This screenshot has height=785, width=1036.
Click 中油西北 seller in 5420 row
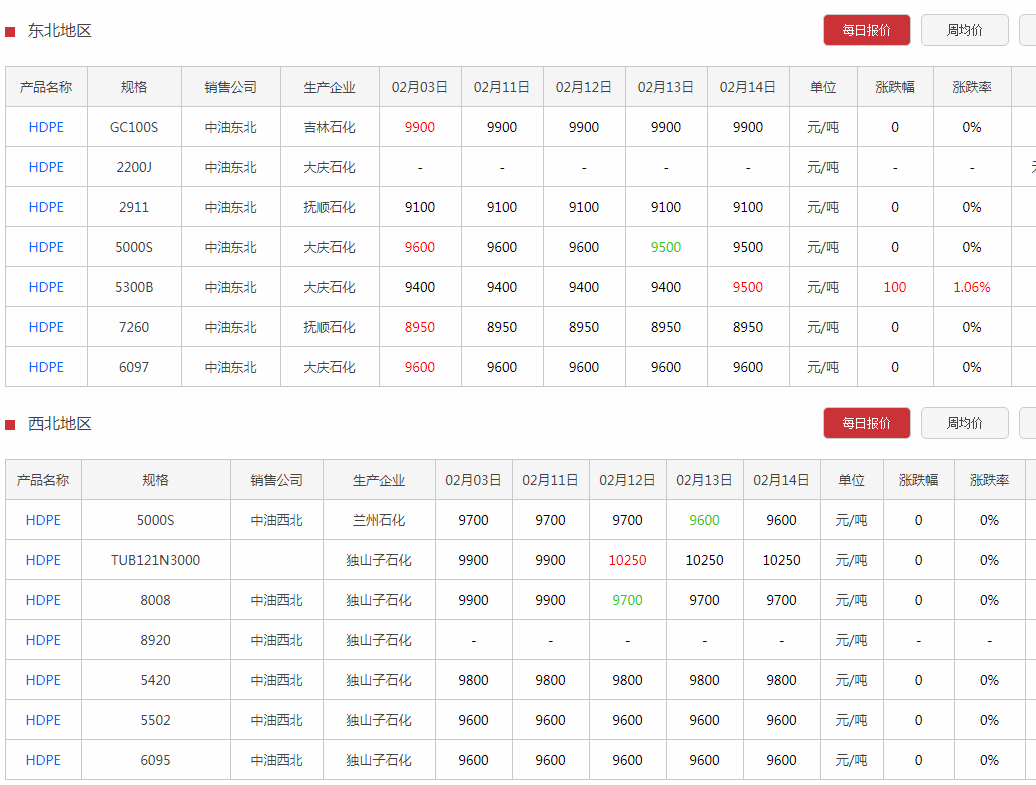(276, 680)
